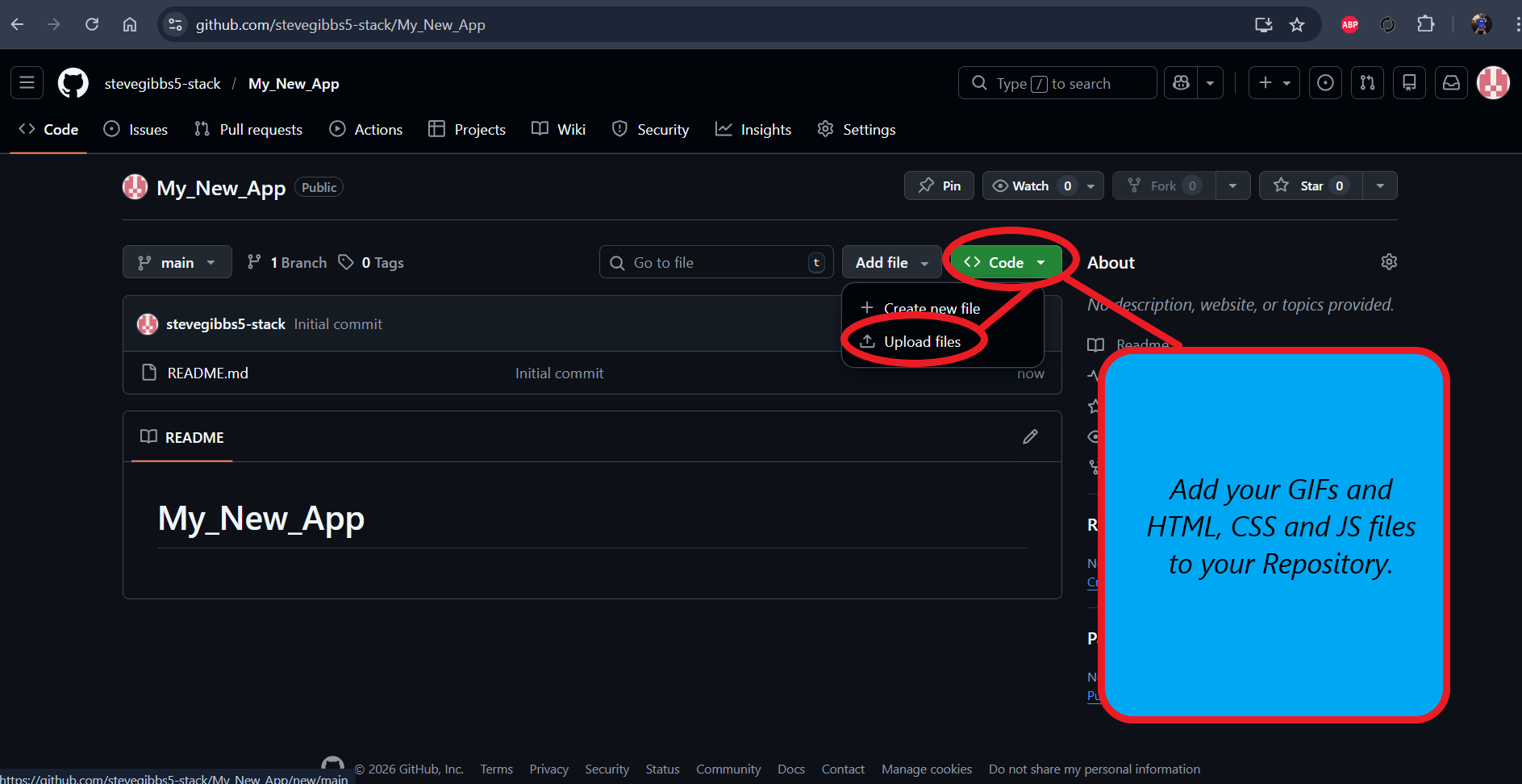Screen dimensions: 1522x784
Task: Go to GitHub home via Octocat logo
Action: click(73, 83)
